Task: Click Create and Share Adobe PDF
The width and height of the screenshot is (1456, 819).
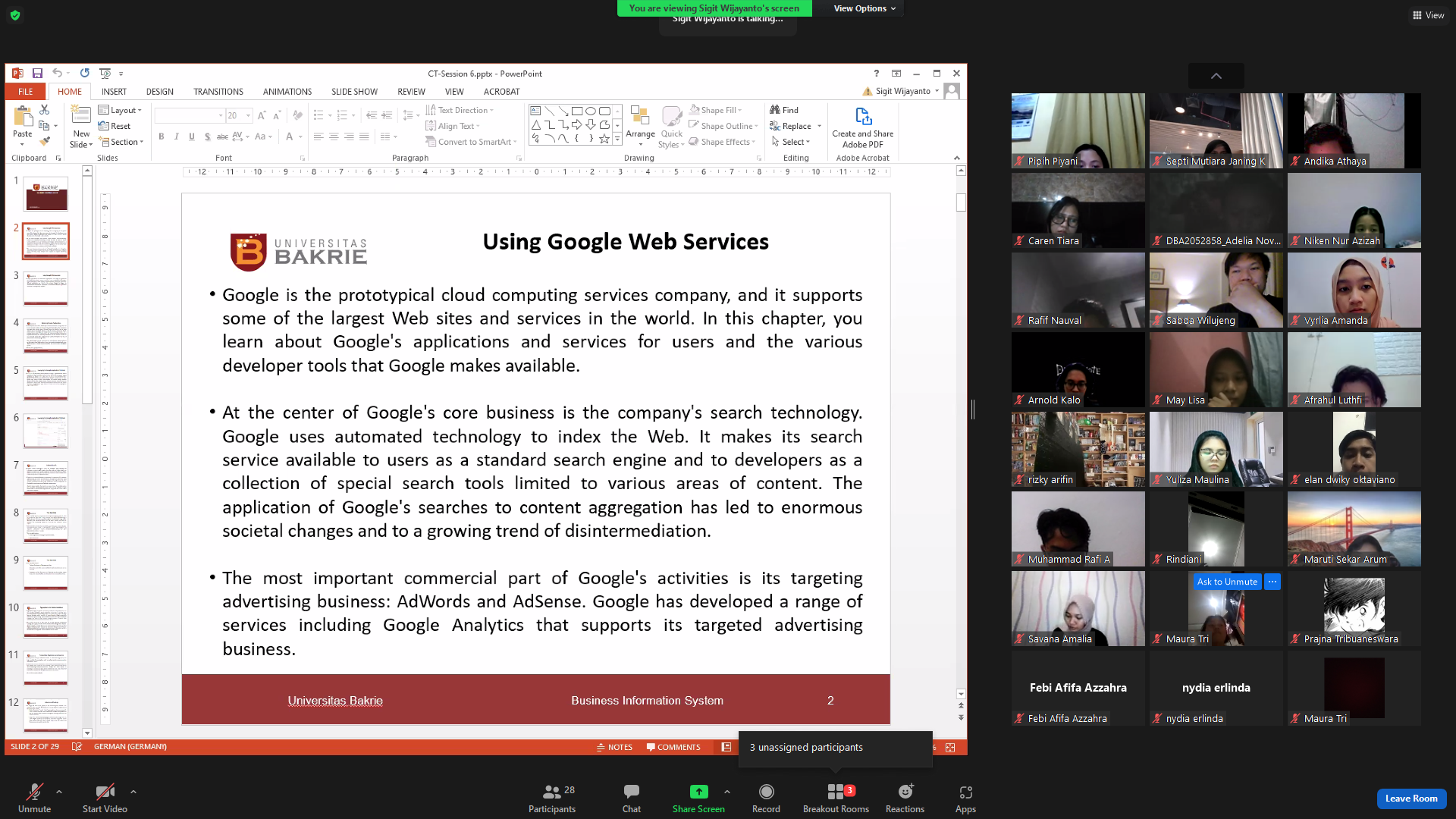Action: tap(862, 127)
